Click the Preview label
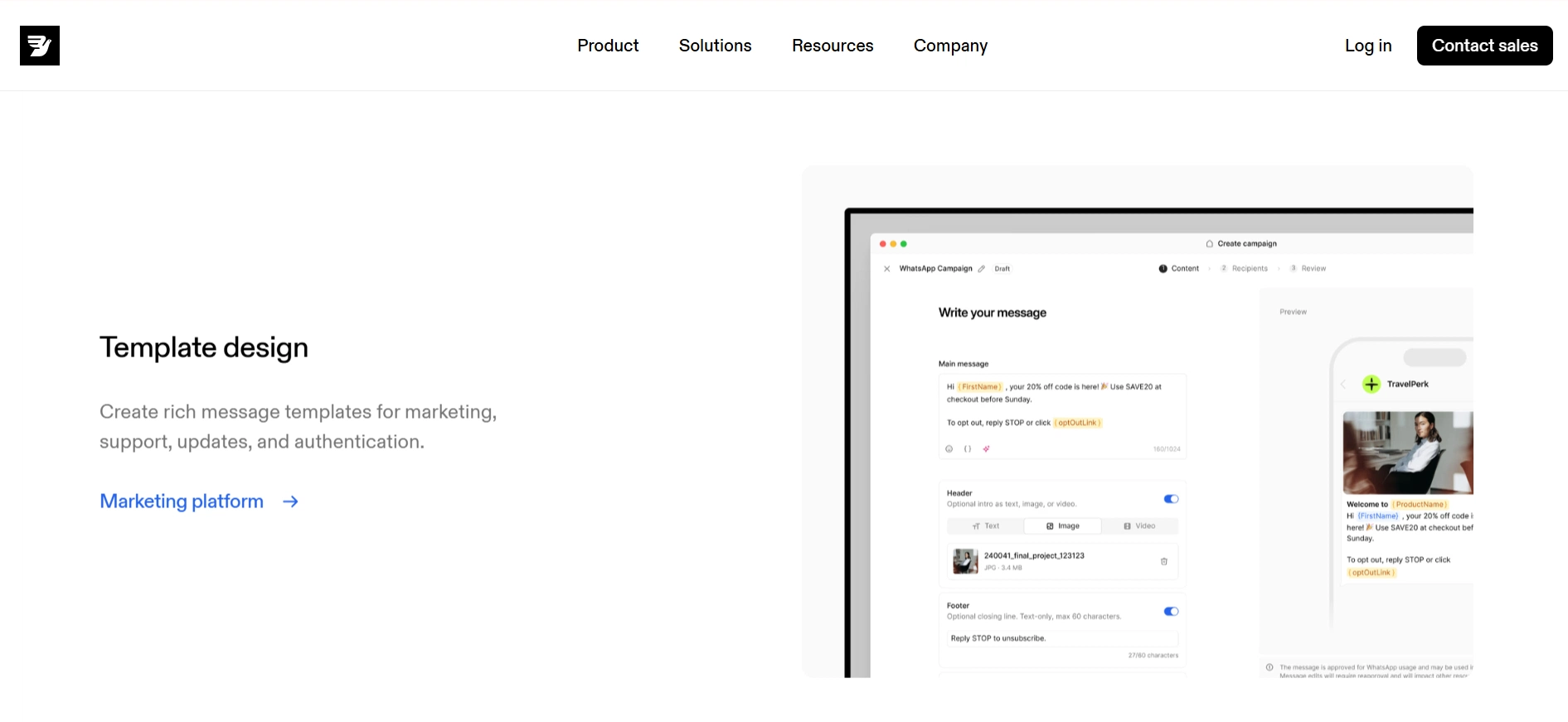This screenshot has height=722, width=1568. (x=1293, y=313)
